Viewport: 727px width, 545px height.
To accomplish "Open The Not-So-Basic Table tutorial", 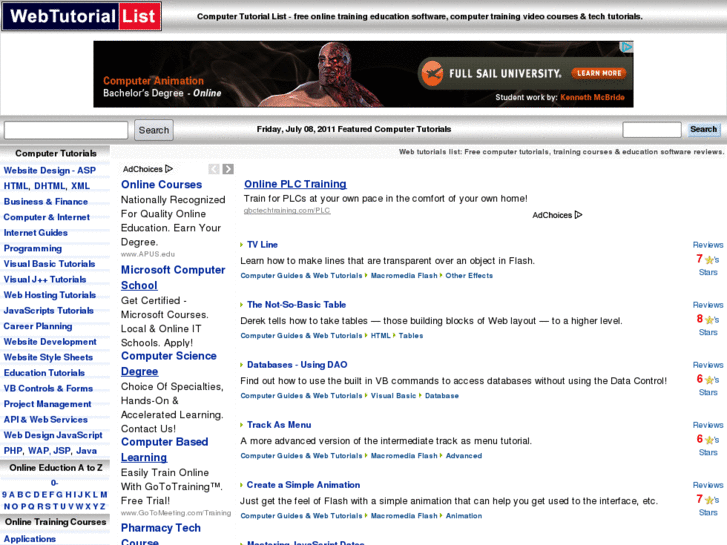I will coord(296,305).
